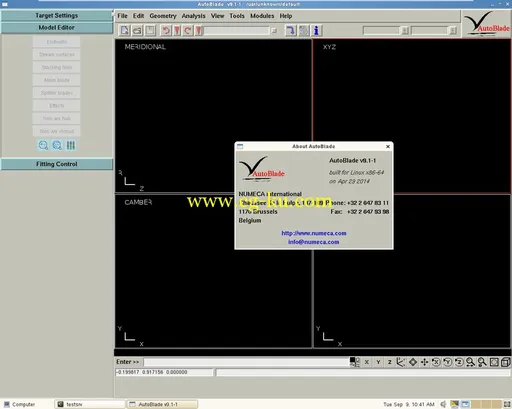Collapse the Model Editor panel
The image size is (512, 409).
[57, 27]
